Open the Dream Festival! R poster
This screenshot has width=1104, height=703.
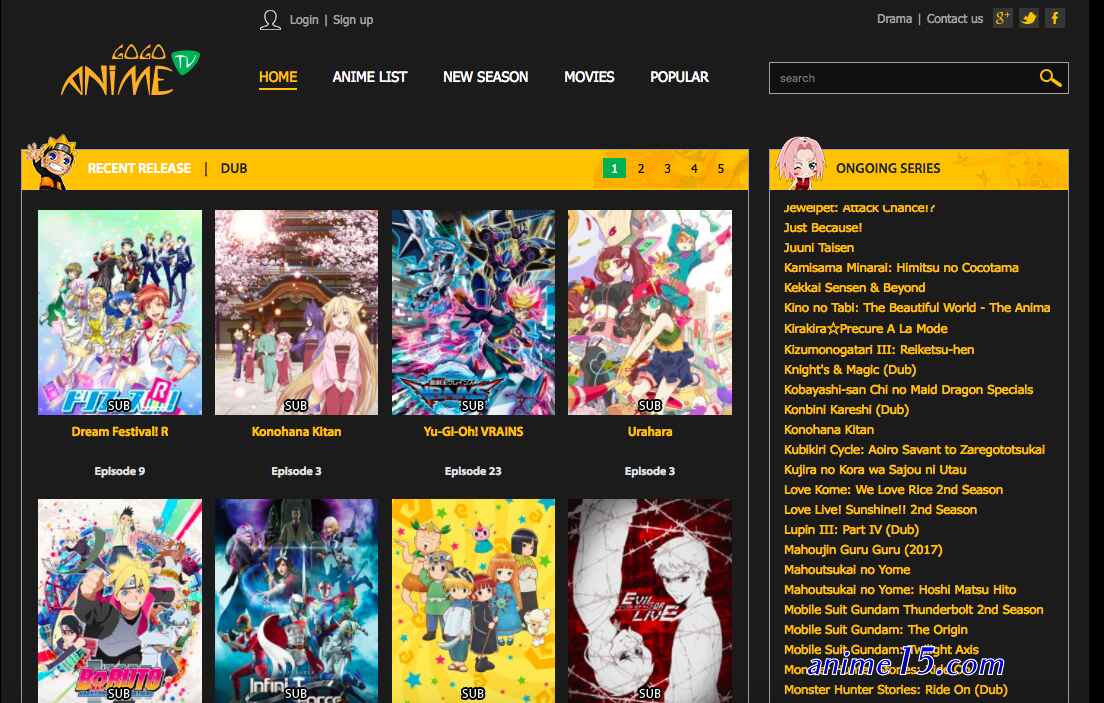click(120, 312)
